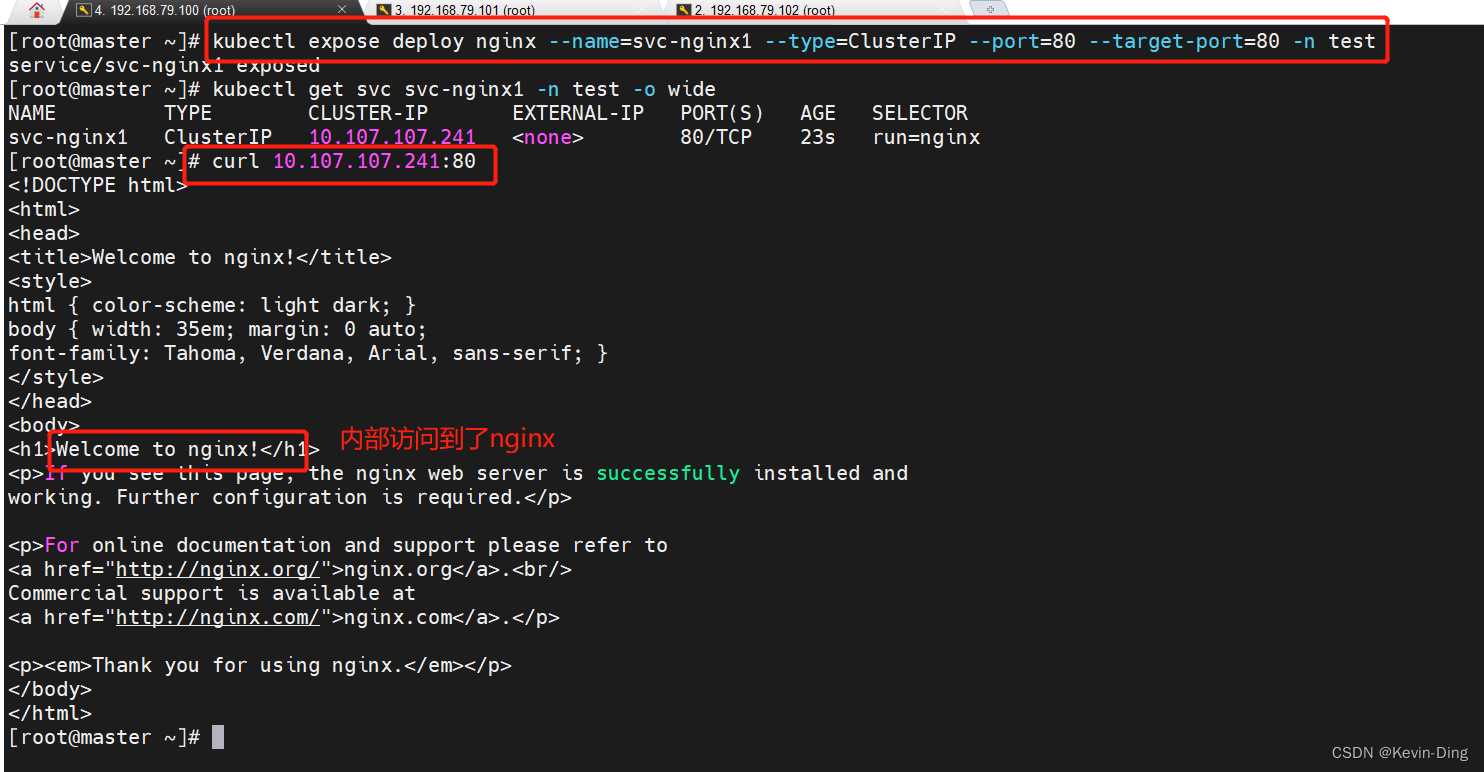Open the underlined http://nginx.org/ link
1484x772 pixels.
(x=218, y=569)
